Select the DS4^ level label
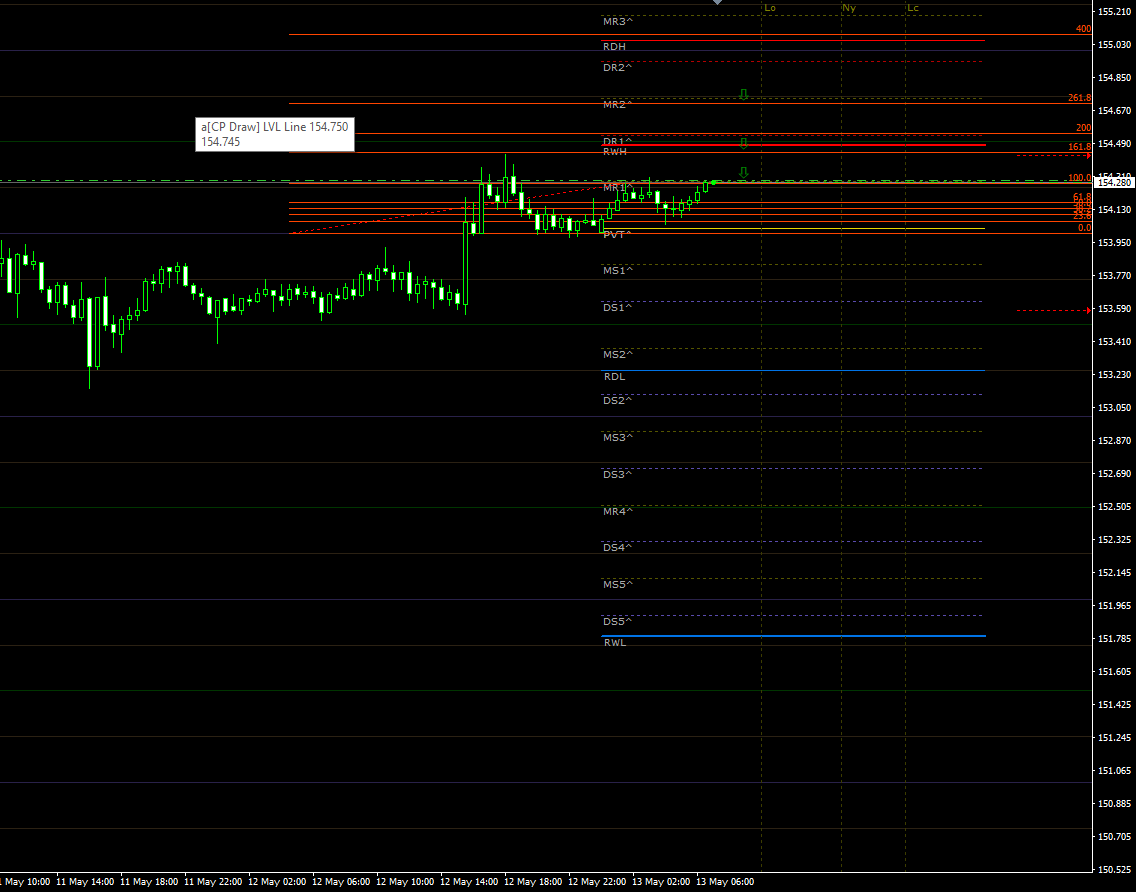Viewport: 1136px width, 892px height. pyautogui.click(x=617, y=548)
